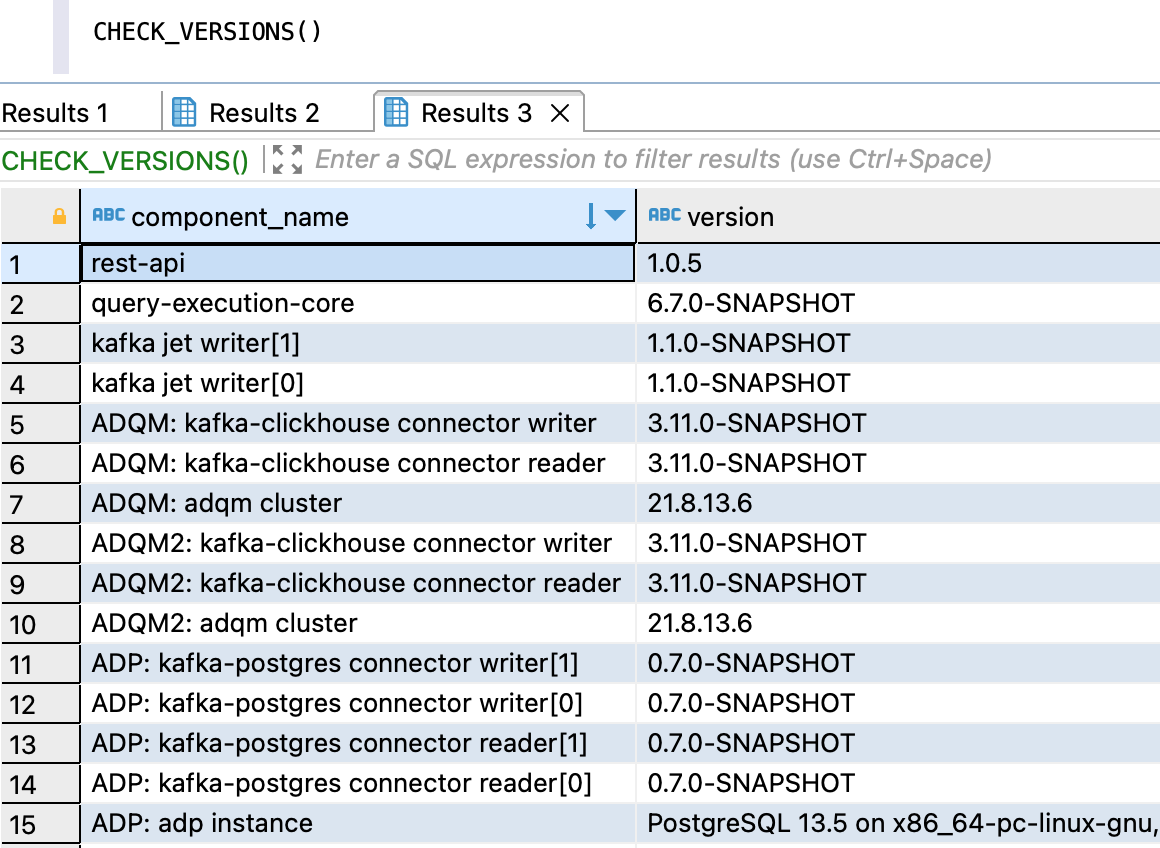
Task: Close the Results 3 tab
Action: tap(560, 114)
